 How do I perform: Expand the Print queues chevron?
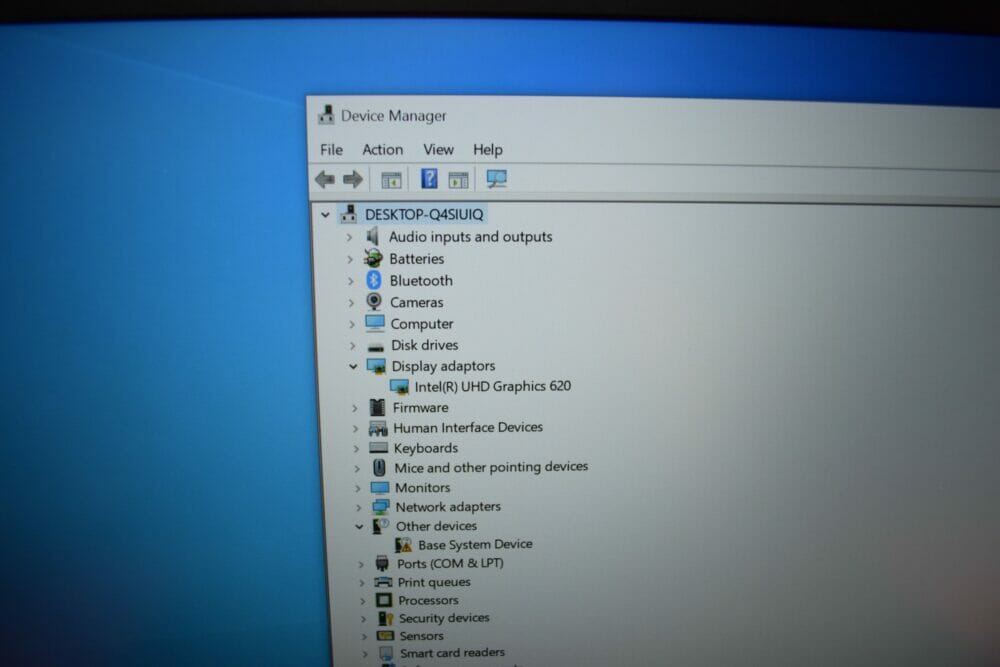(362, 583)
